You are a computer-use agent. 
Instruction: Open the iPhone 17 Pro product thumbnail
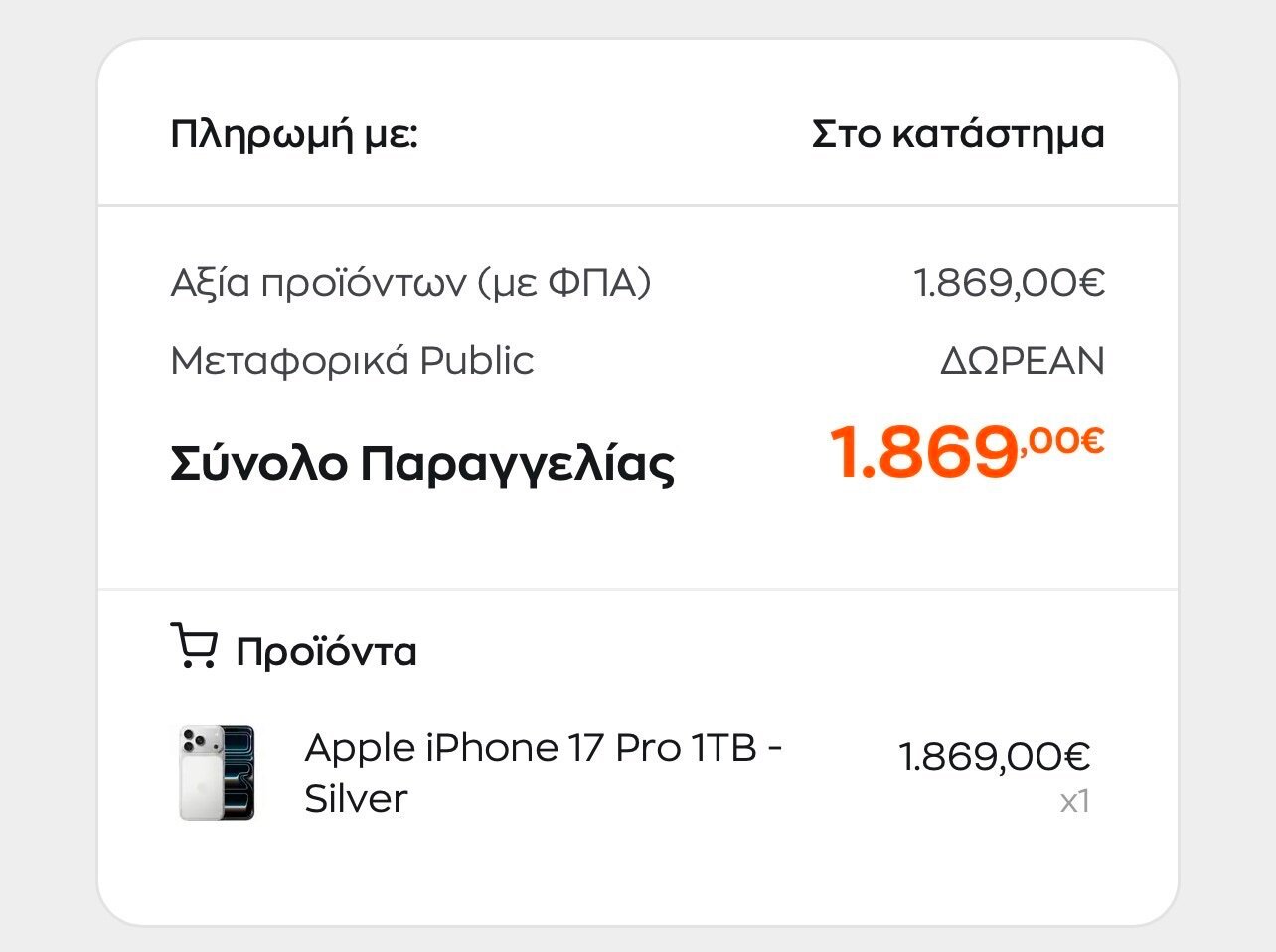[217, 773]
